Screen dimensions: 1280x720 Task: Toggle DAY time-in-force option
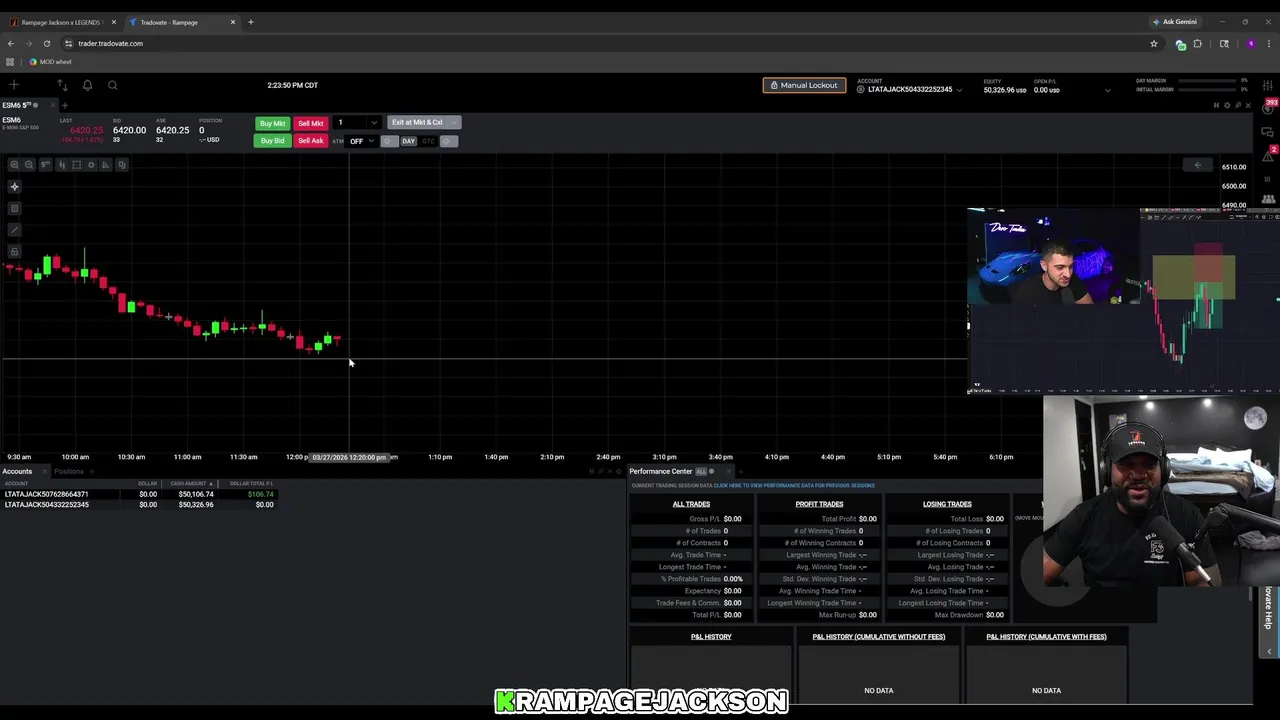pyautogui.click(x=408, y=141)
